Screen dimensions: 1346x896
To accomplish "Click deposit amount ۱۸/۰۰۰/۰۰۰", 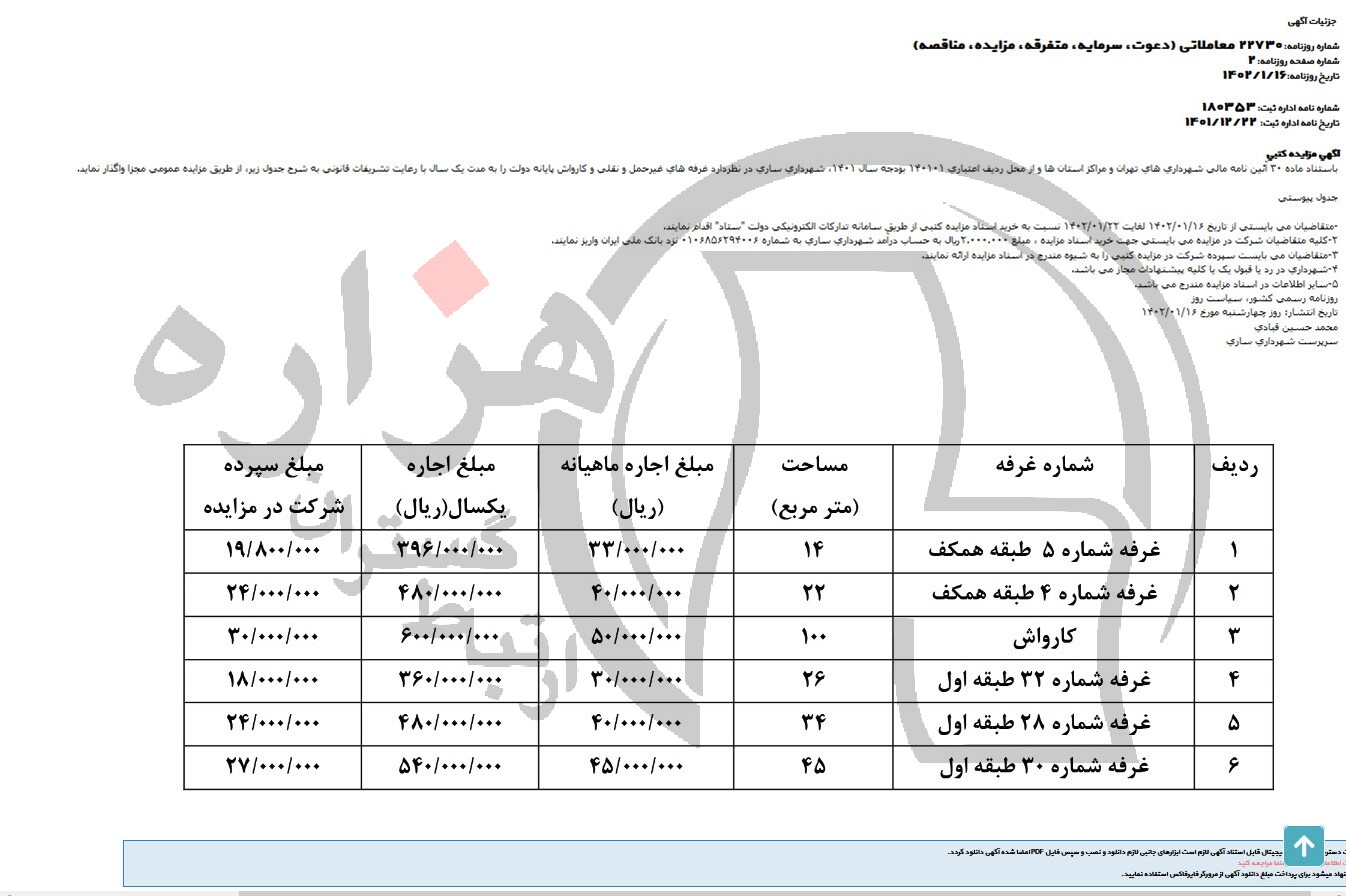I will click(273, 680).
